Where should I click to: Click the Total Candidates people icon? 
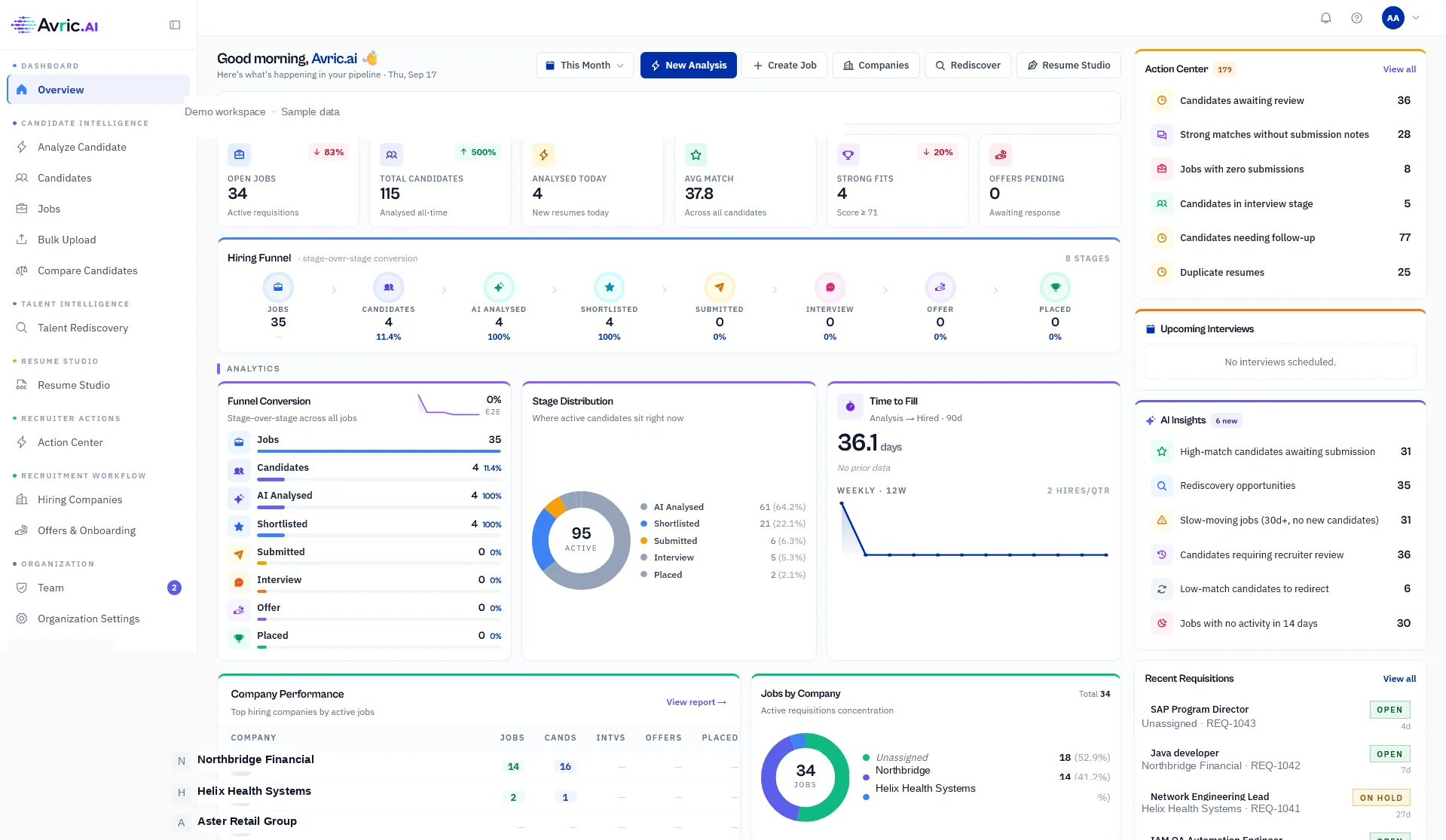tap(391, 154)
